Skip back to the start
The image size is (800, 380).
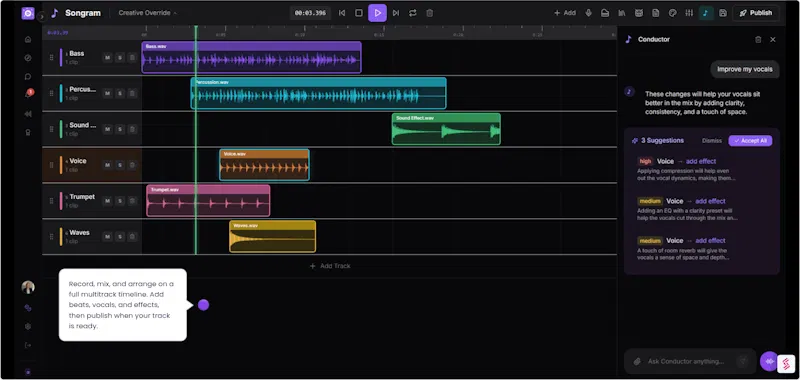click(x=342, y=13)
